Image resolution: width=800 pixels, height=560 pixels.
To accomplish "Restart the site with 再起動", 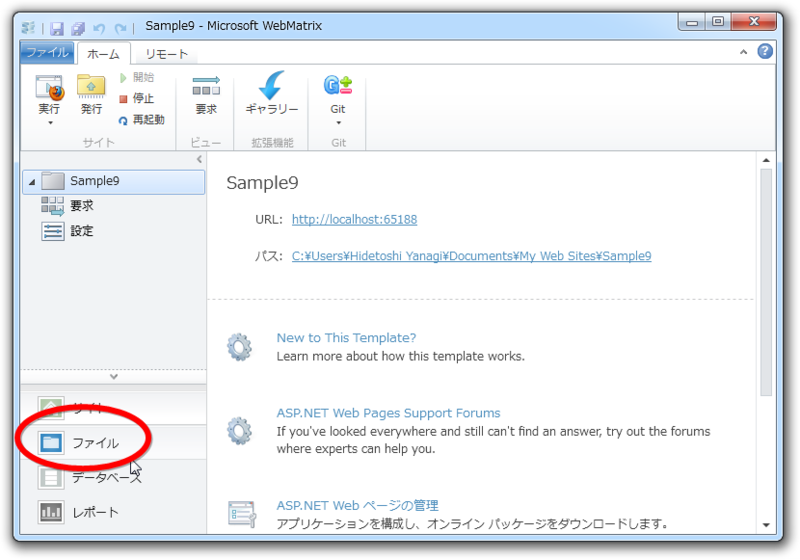I will pos(142,120).
